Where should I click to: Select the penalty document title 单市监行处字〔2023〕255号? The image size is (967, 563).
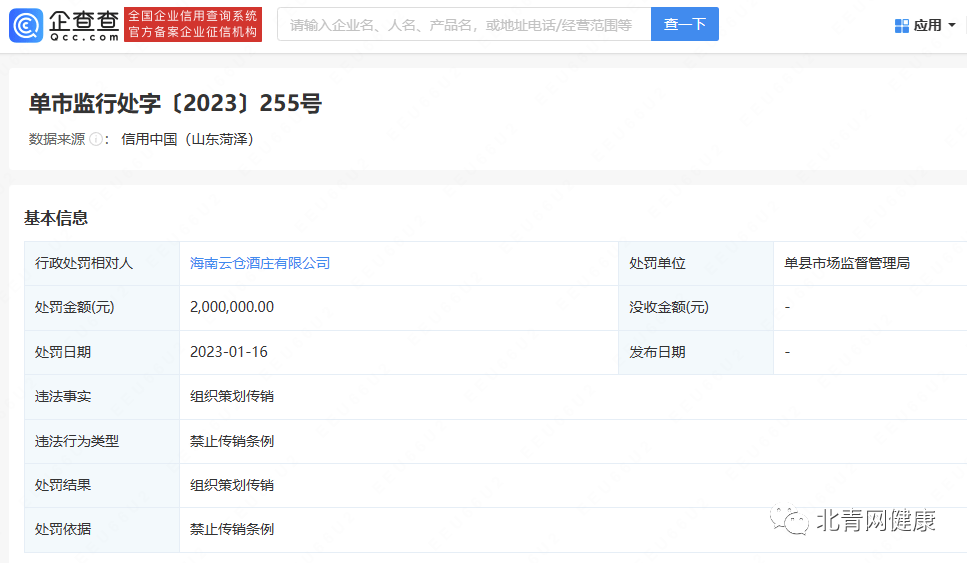point(176,103)
